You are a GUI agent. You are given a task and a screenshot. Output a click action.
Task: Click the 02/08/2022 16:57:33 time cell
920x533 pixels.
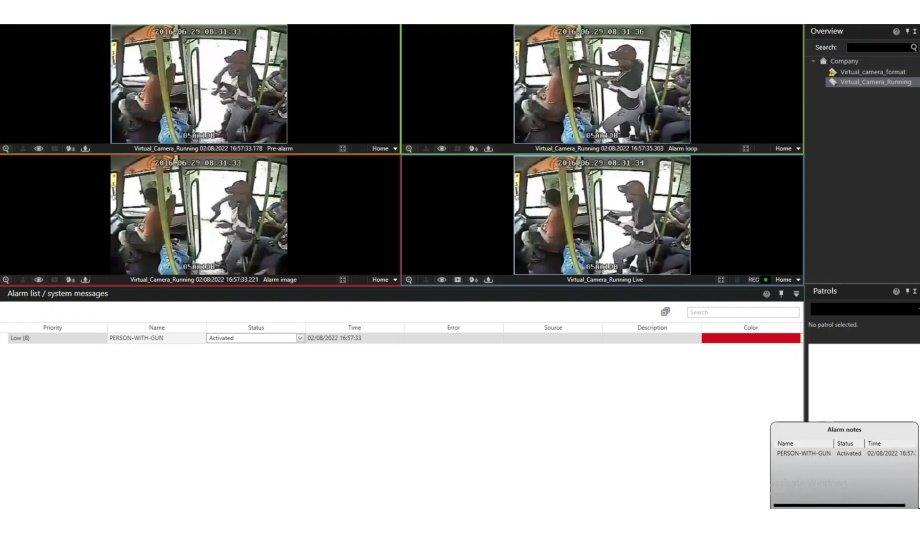click(x=354, y=338)
